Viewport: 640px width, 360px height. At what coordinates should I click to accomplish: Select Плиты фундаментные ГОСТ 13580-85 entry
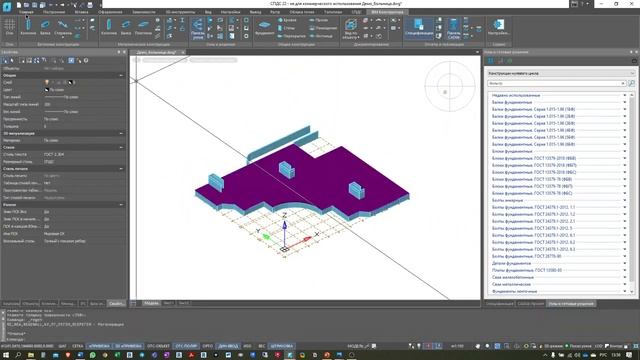point(527,270)
